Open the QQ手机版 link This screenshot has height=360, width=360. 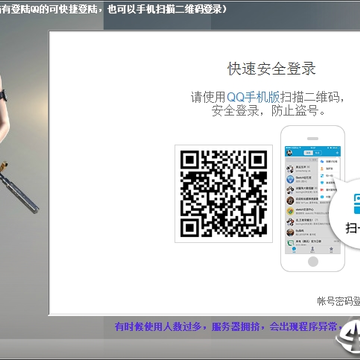[253, 97]
